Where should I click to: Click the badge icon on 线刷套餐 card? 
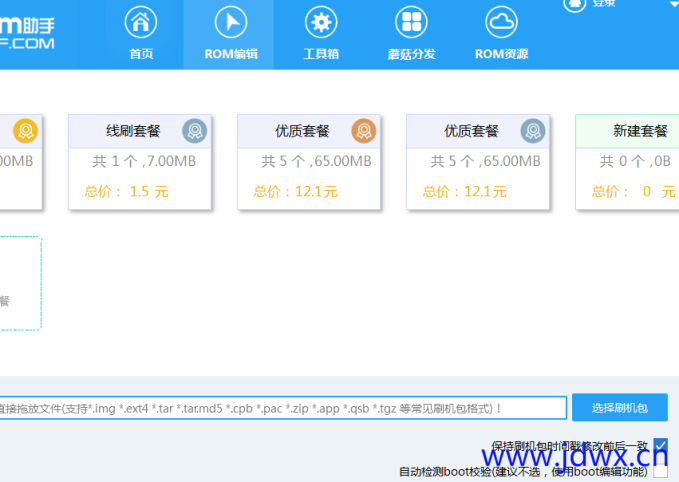tap(194, 131)
